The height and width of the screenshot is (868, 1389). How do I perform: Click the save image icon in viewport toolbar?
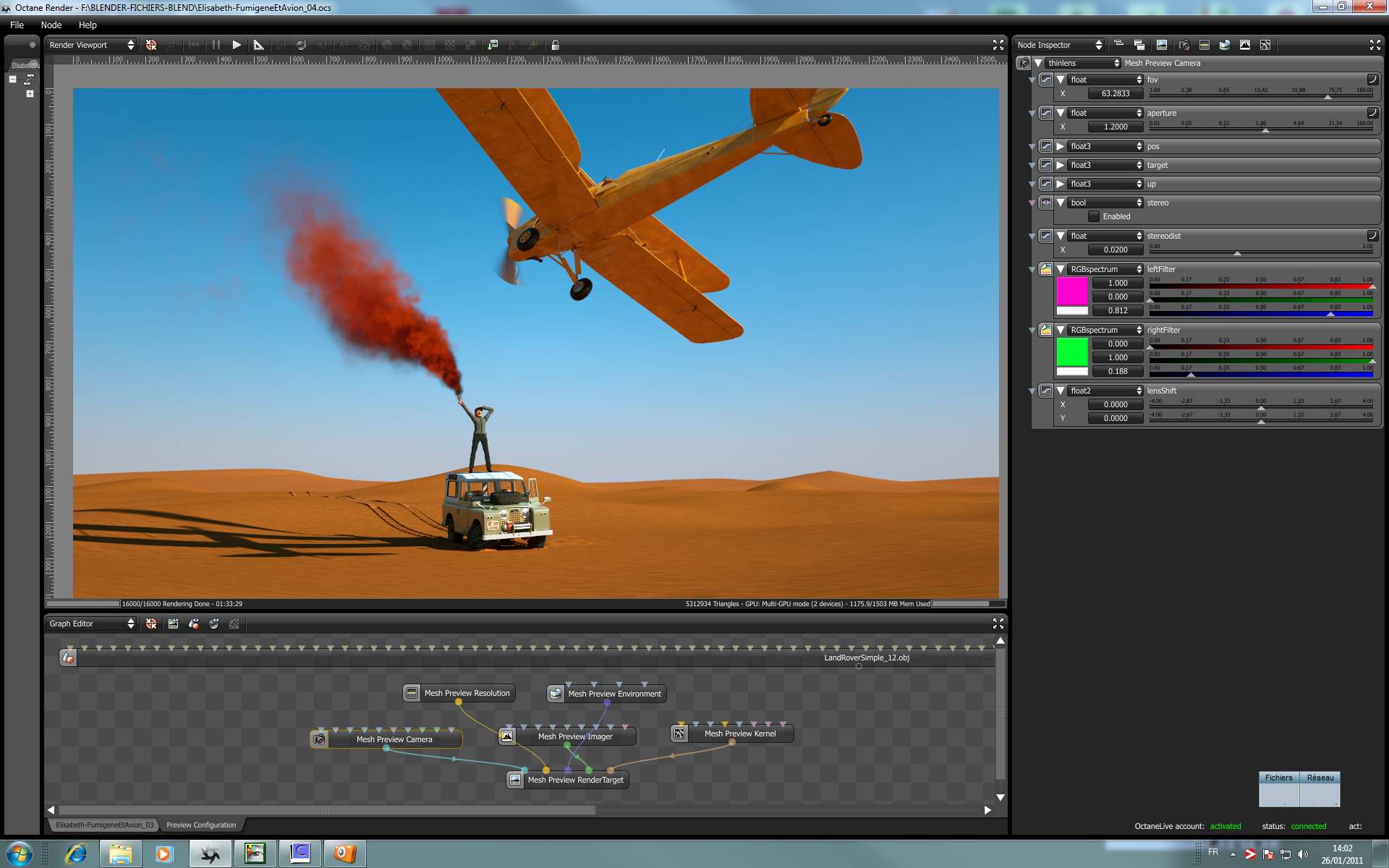pyautogui.click(x=492, y=45)
